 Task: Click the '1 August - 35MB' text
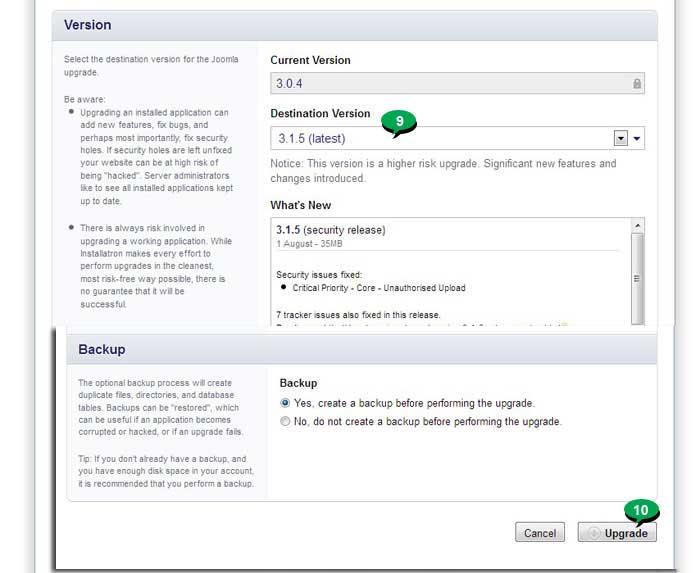tap(309, 244)
